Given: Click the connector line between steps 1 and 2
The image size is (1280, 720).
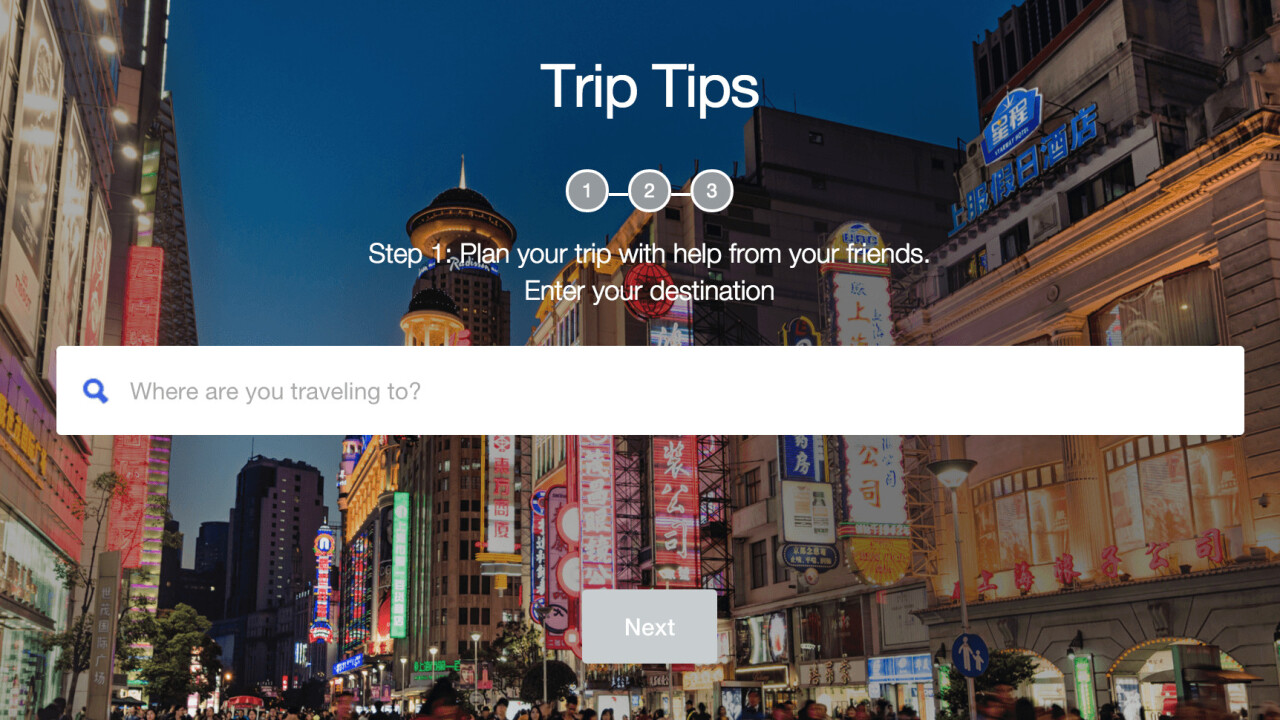Looking at the screenshot, I should 618,191.
